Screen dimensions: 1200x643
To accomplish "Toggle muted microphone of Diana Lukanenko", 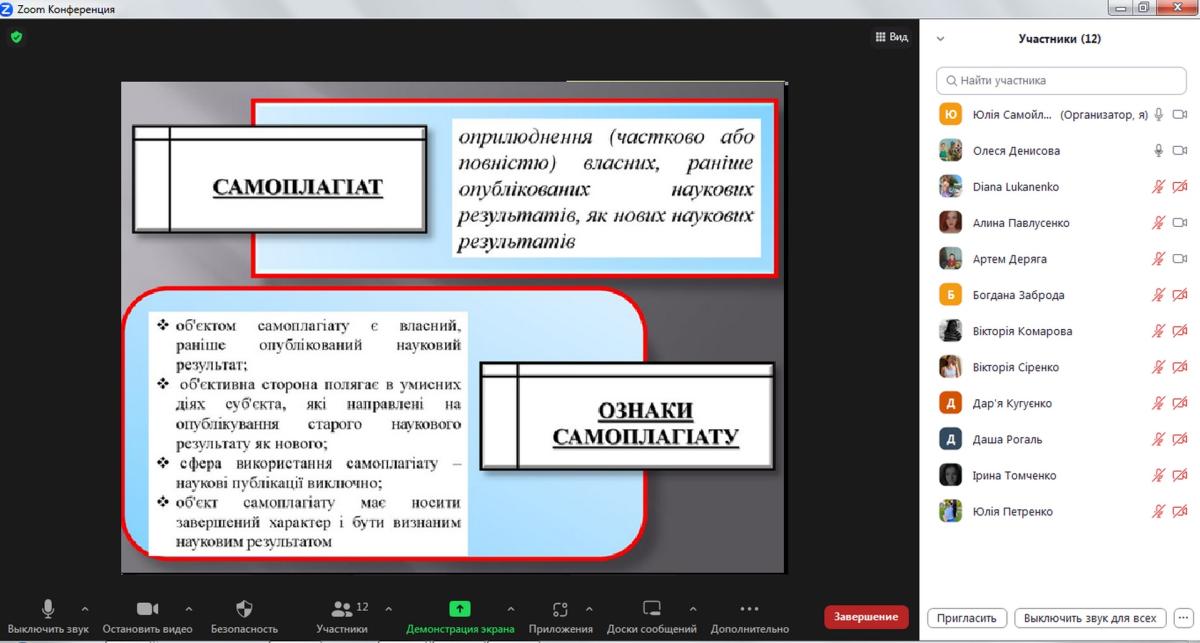I will tap(1159, 187).
